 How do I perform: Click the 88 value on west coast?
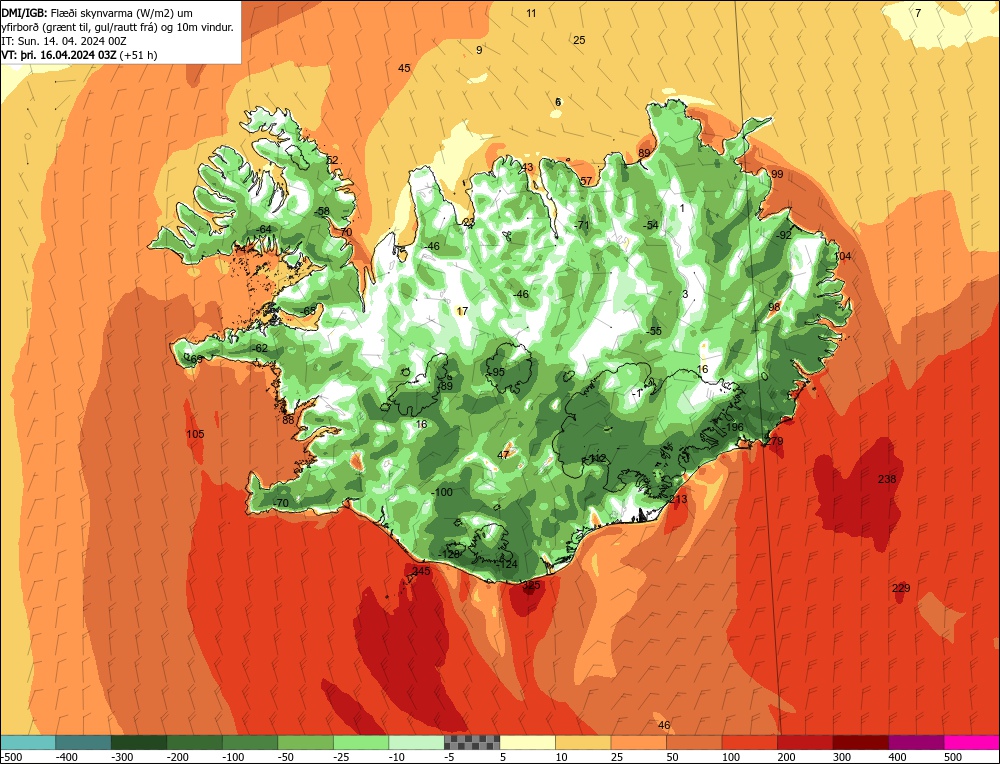[x=288, y=420]
